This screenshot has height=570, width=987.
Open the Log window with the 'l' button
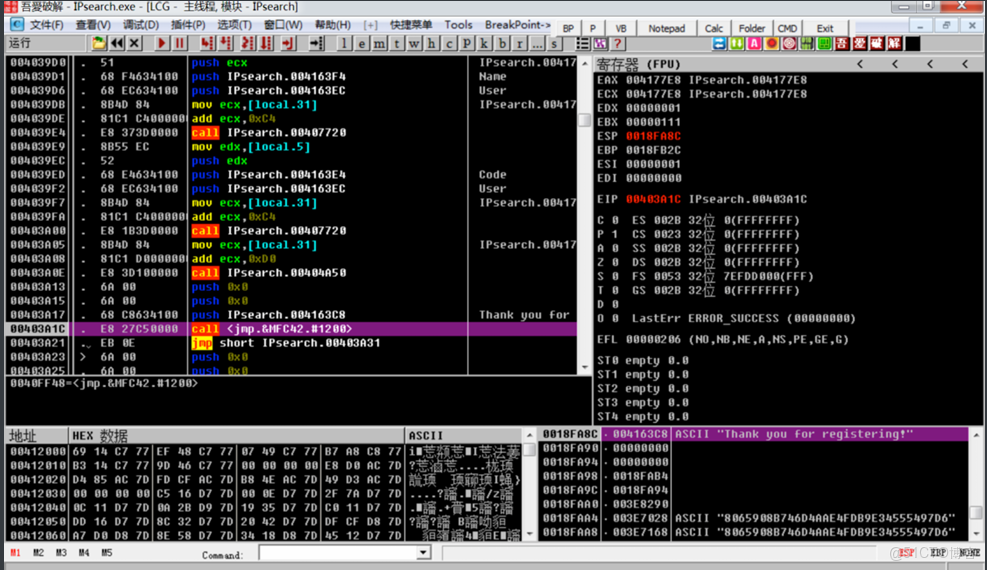344,43
